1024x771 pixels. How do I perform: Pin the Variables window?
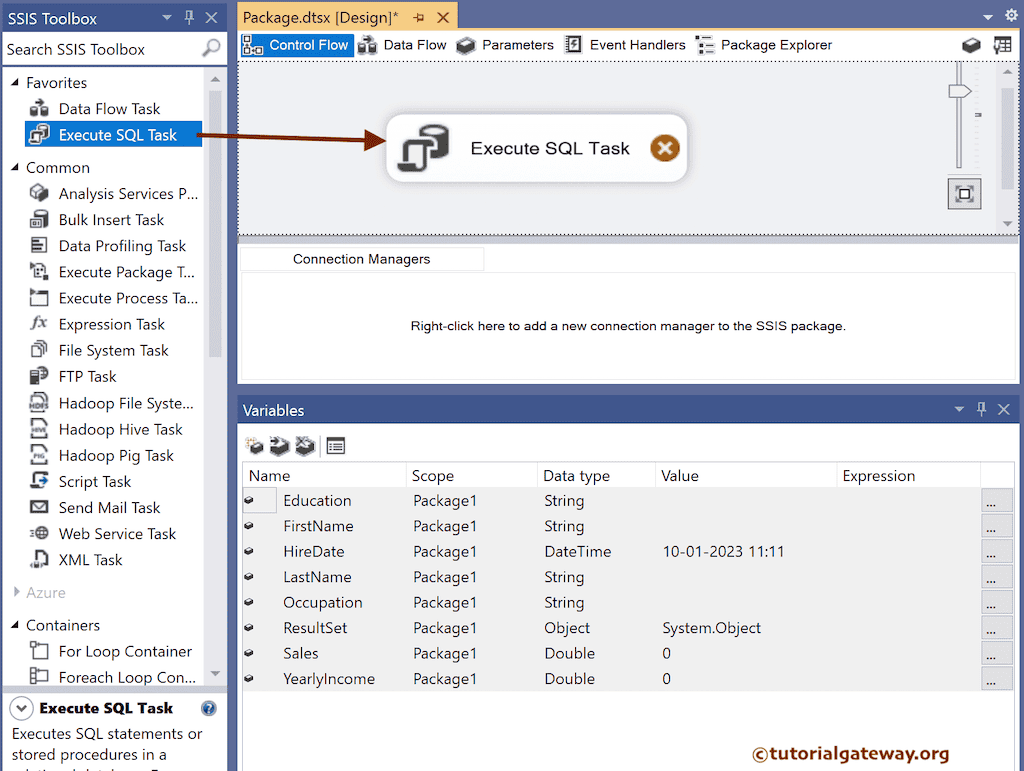click(981, 409)
